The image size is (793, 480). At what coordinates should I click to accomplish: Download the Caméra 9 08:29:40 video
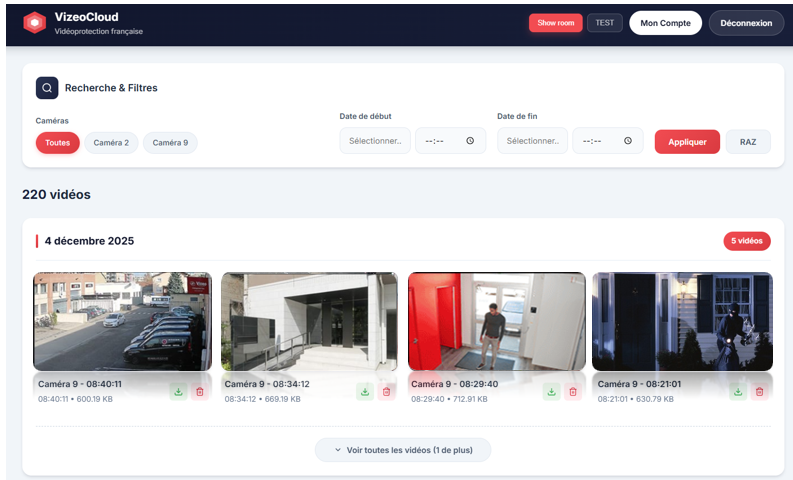pyautogui.click(x=551, y=391)
